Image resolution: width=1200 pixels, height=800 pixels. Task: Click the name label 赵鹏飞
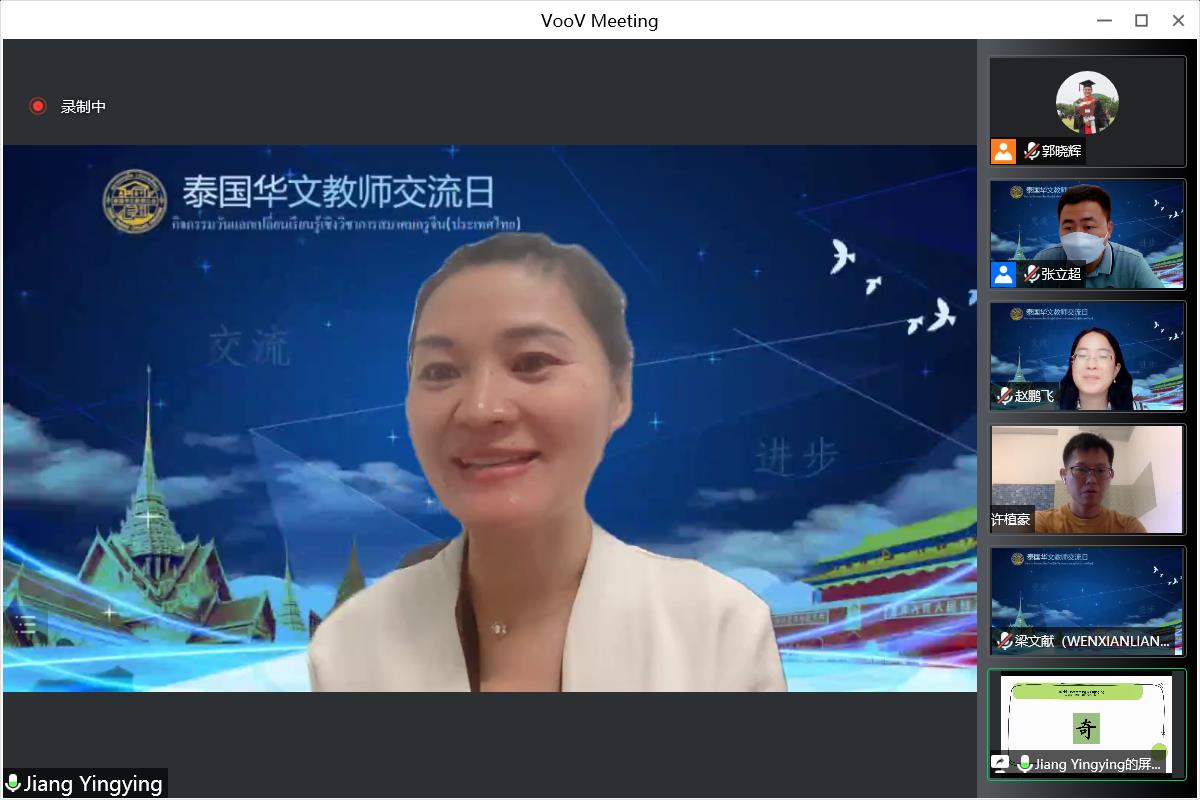click(x=1034, y=396)
